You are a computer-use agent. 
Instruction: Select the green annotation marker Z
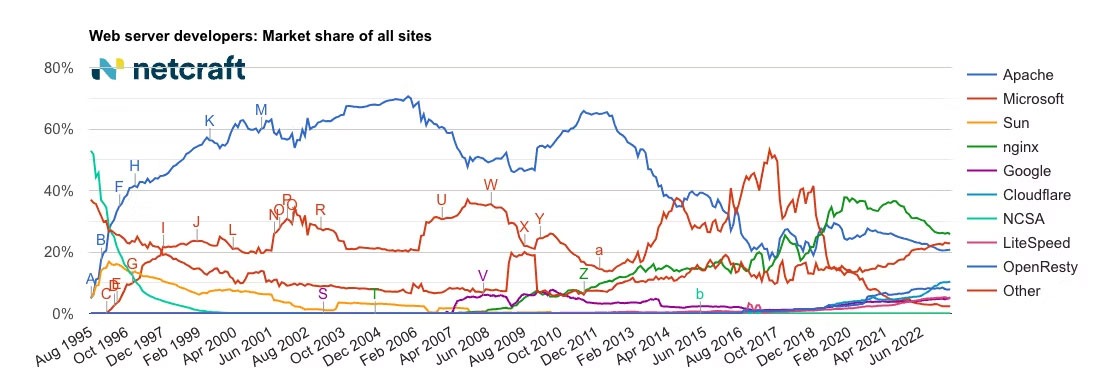pyautogui.click(x=584, y=274)
